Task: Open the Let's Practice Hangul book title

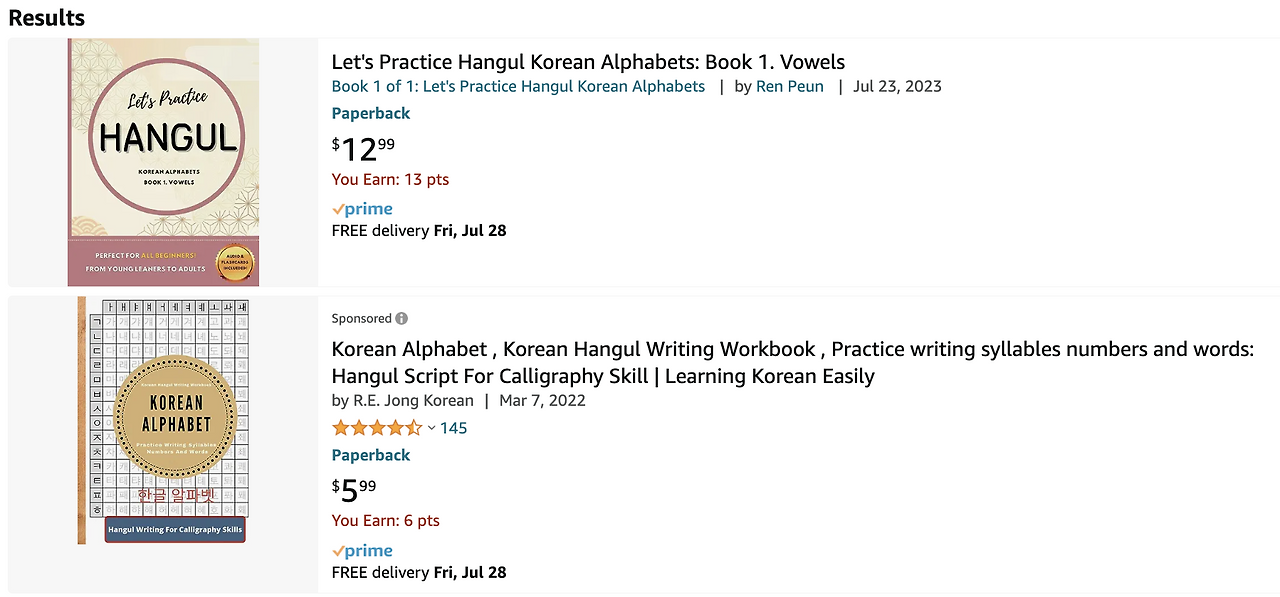Action: (x=588, y=62)
